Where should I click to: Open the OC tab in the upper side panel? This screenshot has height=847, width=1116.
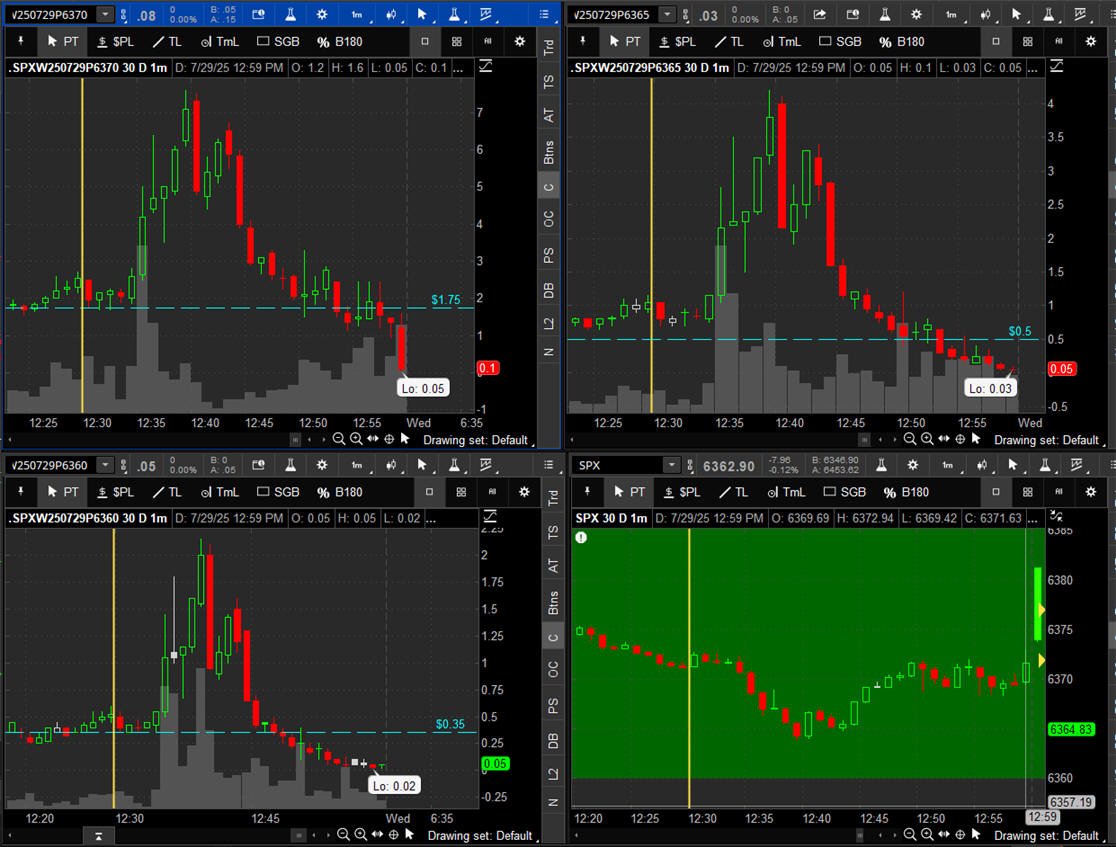(548, 218)
